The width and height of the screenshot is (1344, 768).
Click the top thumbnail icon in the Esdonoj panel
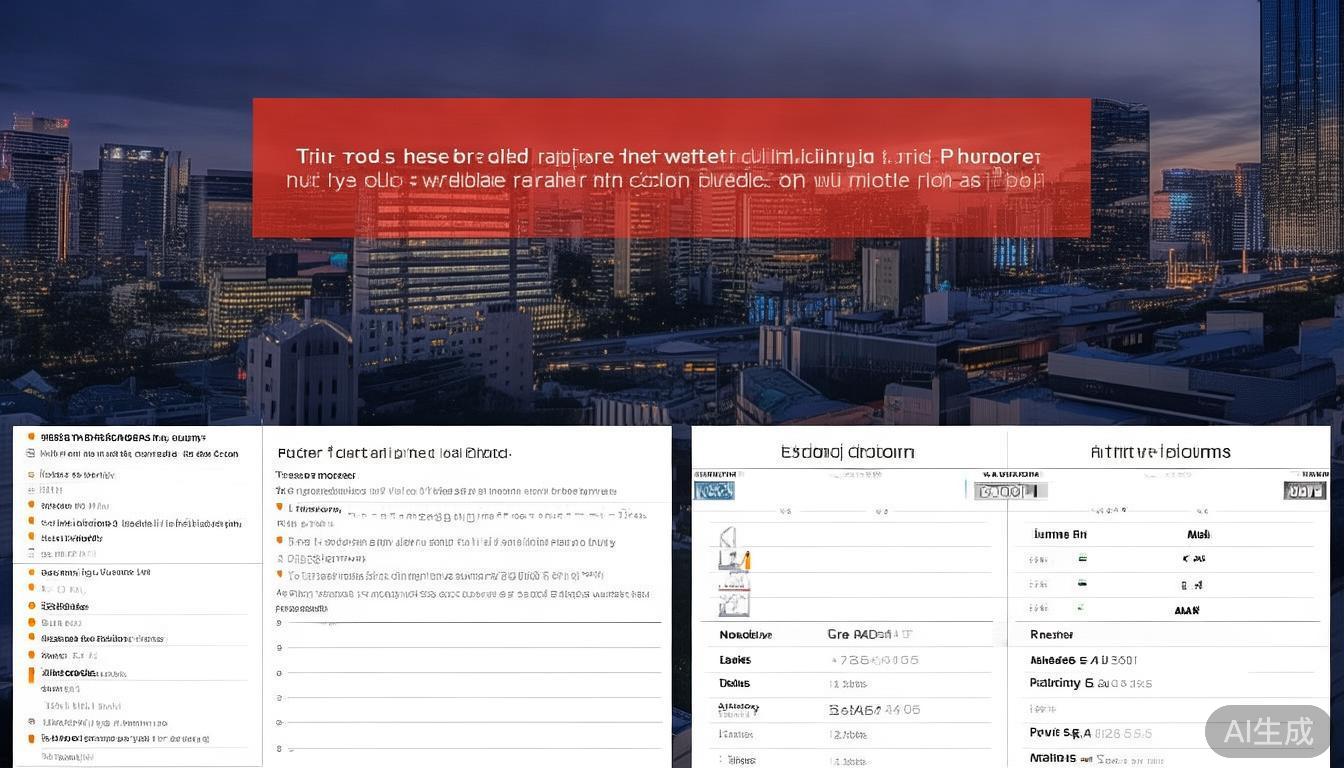(x=727, y=537)
